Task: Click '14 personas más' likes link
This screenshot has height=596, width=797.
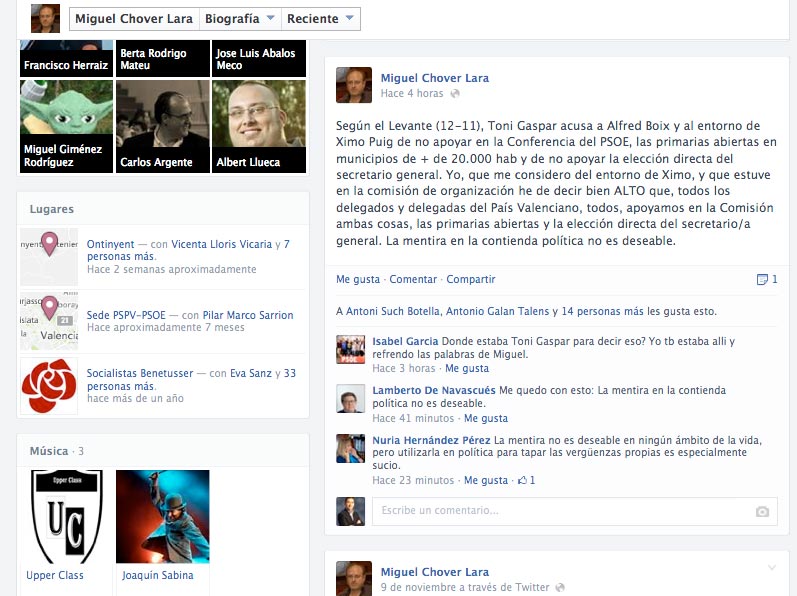Action: click(603, 311)
